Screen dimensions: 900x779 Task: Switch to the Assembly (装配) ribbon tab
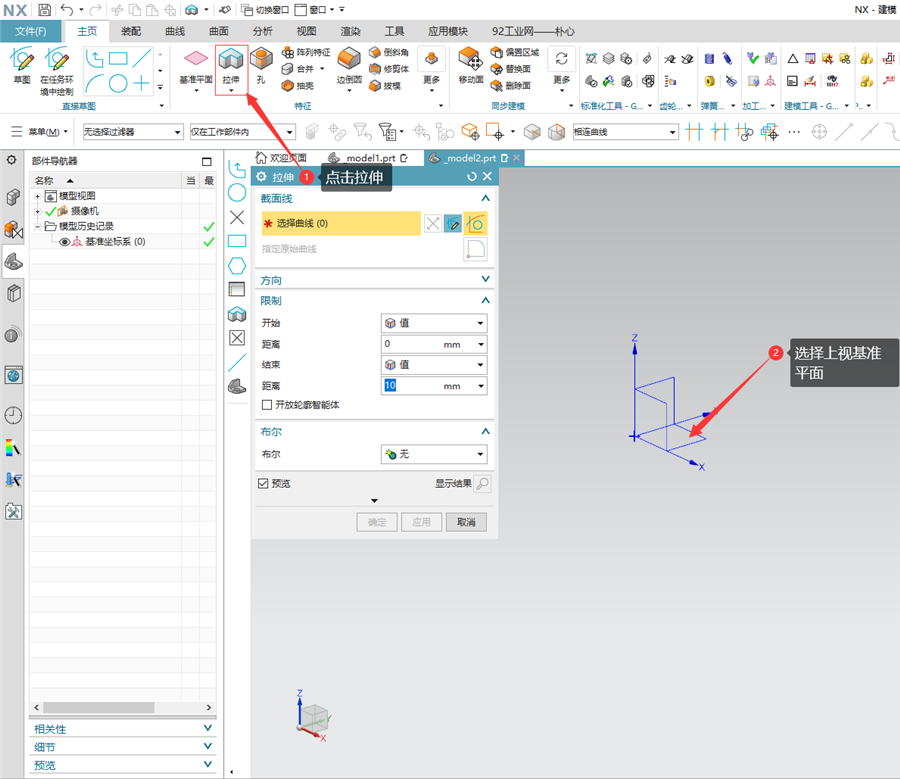pos(131,31)
